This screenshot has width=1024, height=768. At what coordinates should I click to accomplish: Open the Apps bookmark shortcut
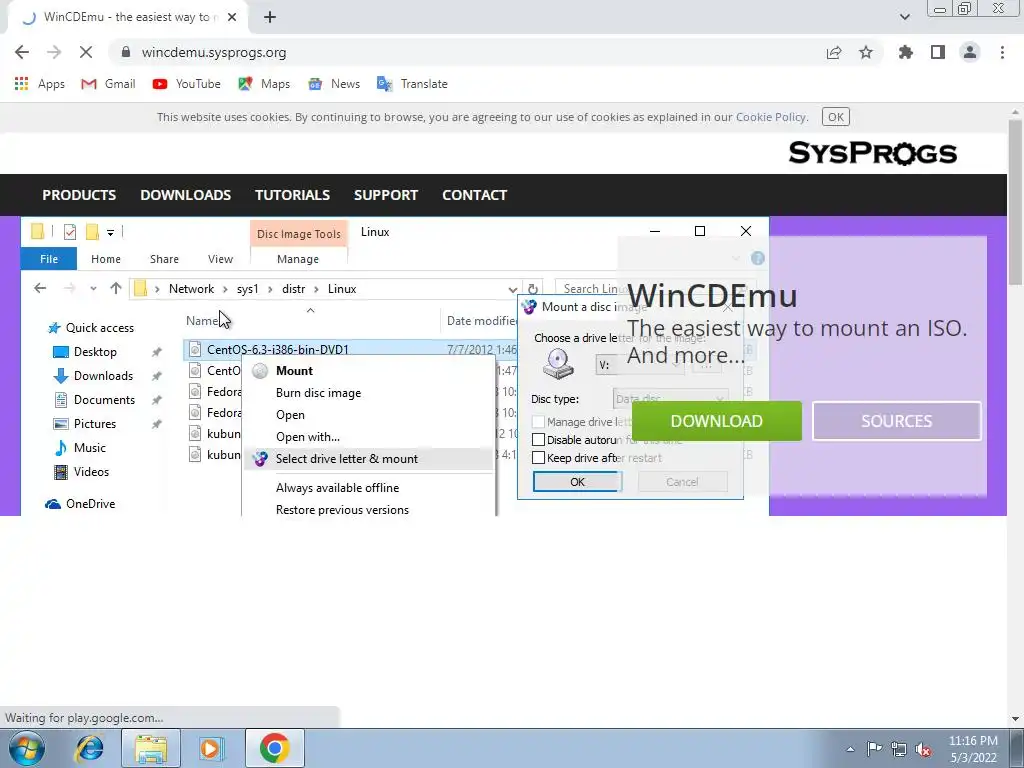[39, 84]
